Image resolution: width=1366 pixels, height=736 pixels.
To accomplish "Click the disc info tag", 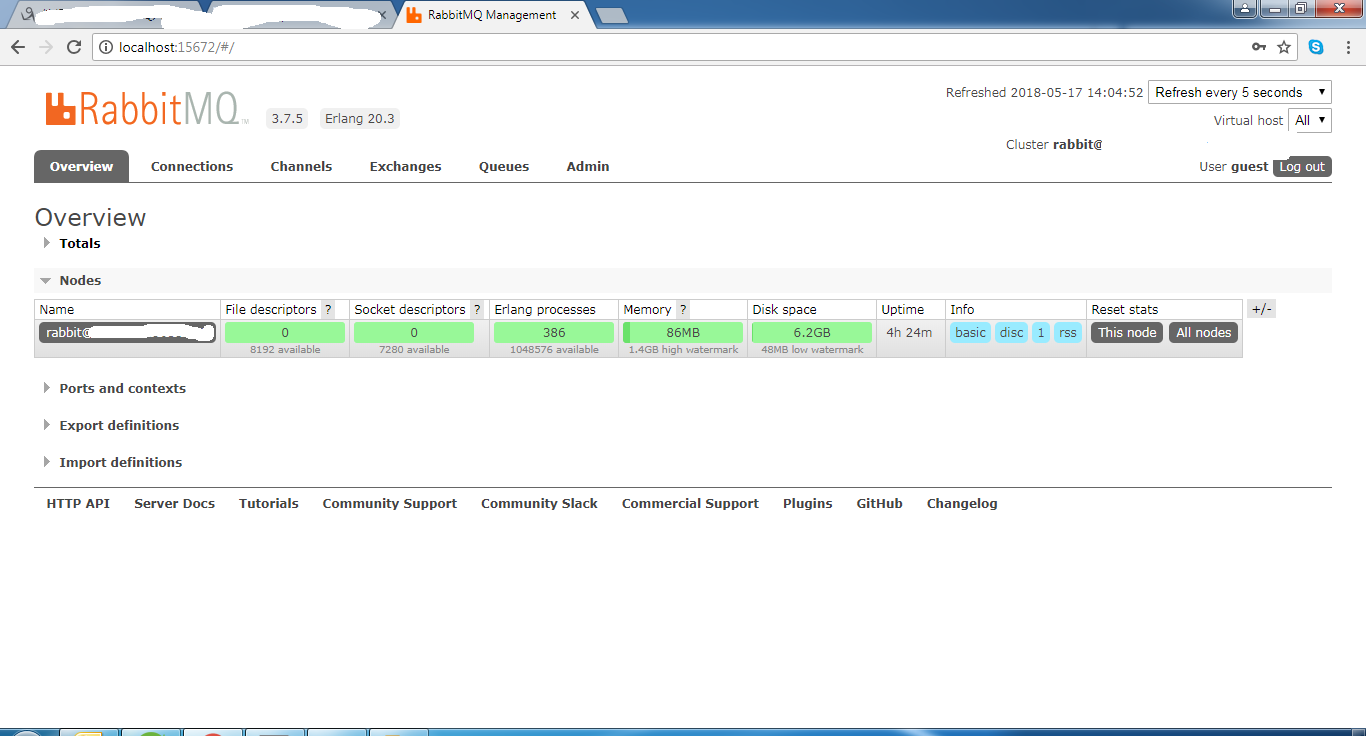I will coord(1012,332).
